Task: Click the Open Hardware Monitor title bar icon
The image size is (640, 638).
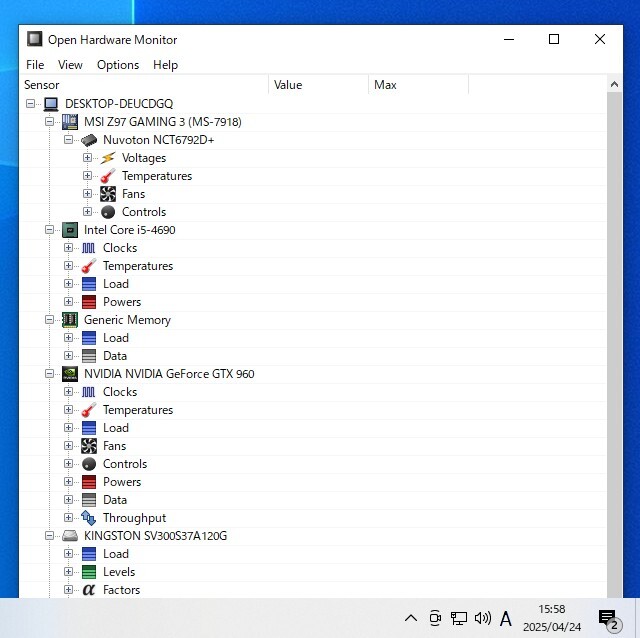Action: click(x=35, y=39)
